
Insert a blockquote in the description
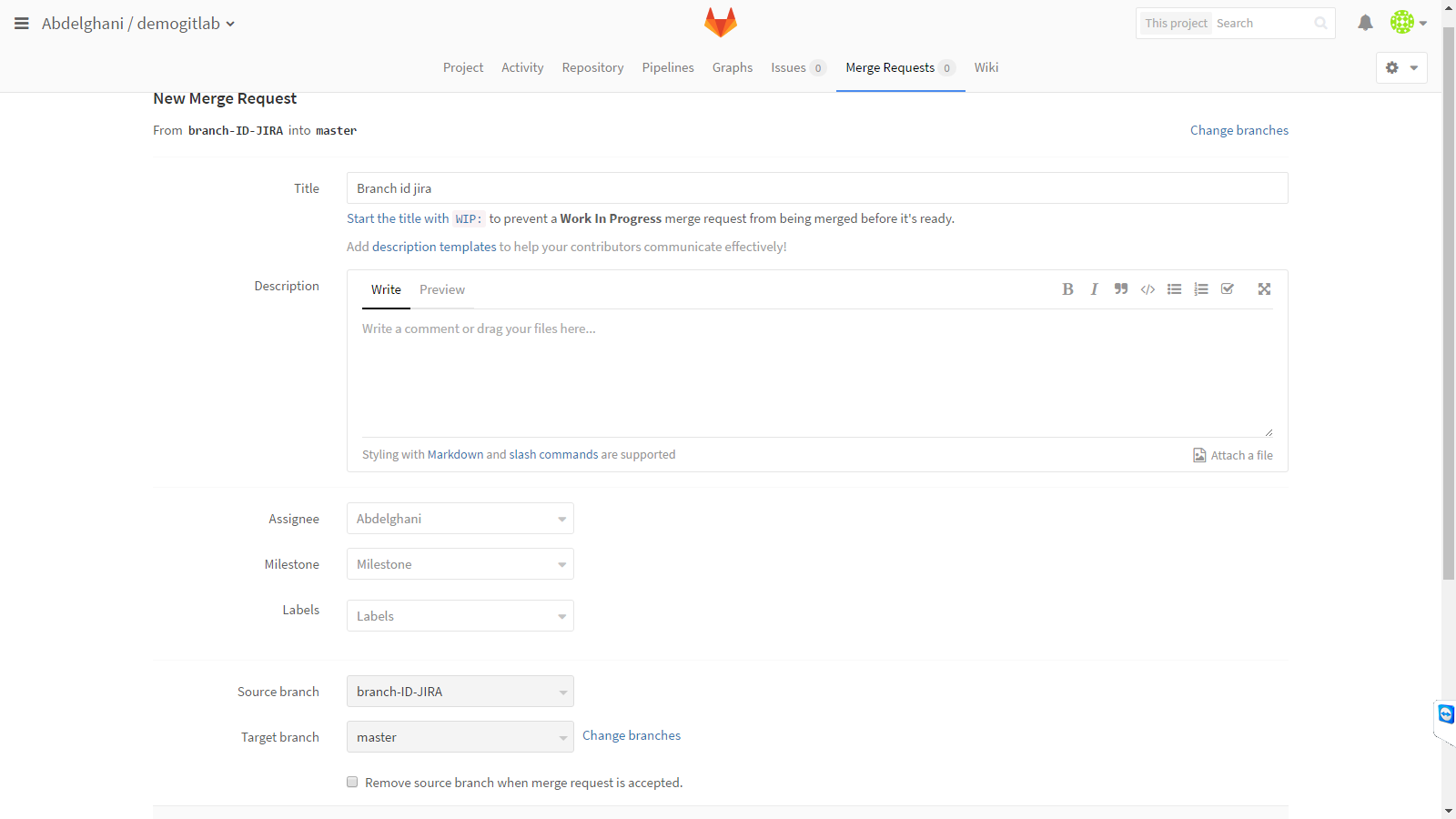(x=1120, y=289)
